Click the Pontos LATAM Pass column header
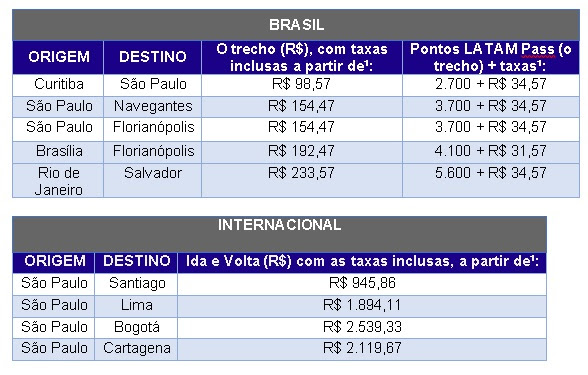The width and height of the screenshot is (588, 375). [490, 57]
